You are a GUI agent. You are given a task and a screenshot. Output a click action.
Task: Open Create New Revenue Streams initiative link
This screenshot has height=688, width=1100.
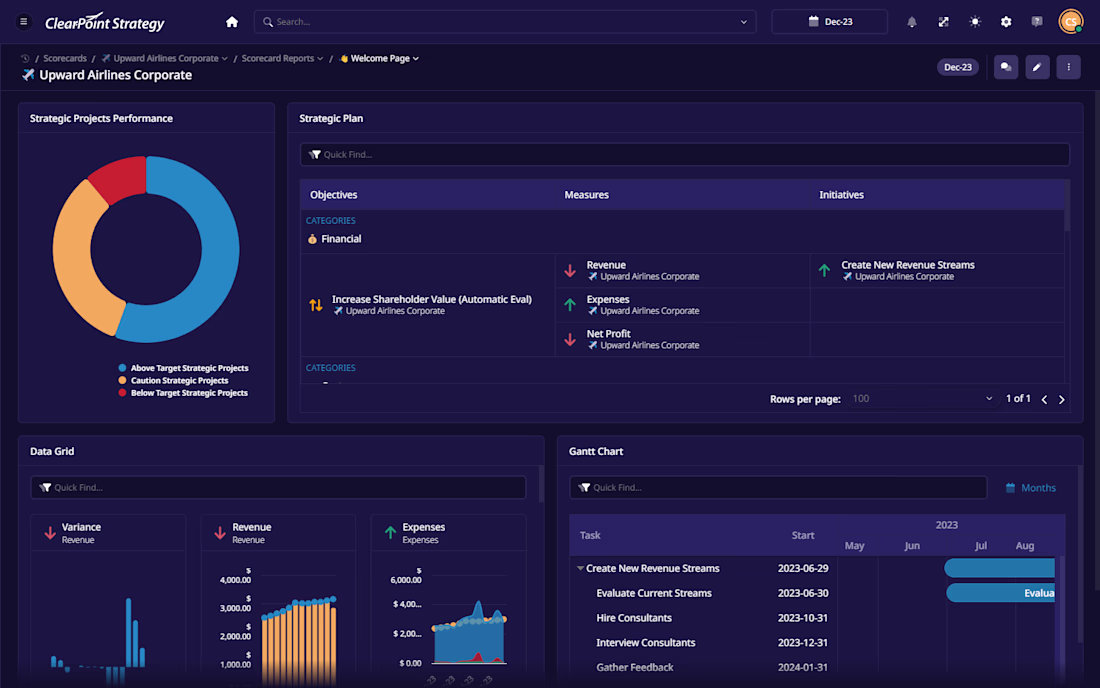click(x=908, y=265)
